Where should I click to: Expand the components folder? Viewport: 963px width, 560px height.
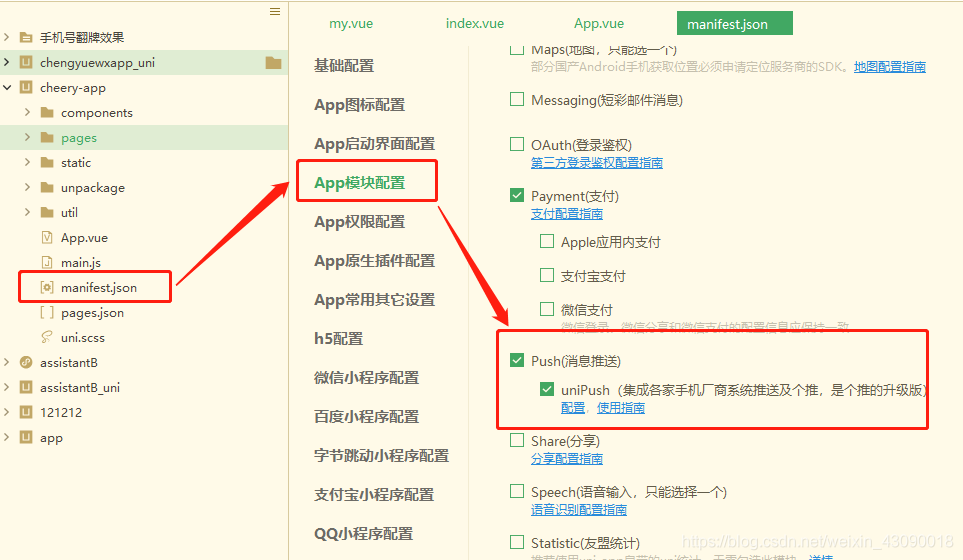coord(27,112)
